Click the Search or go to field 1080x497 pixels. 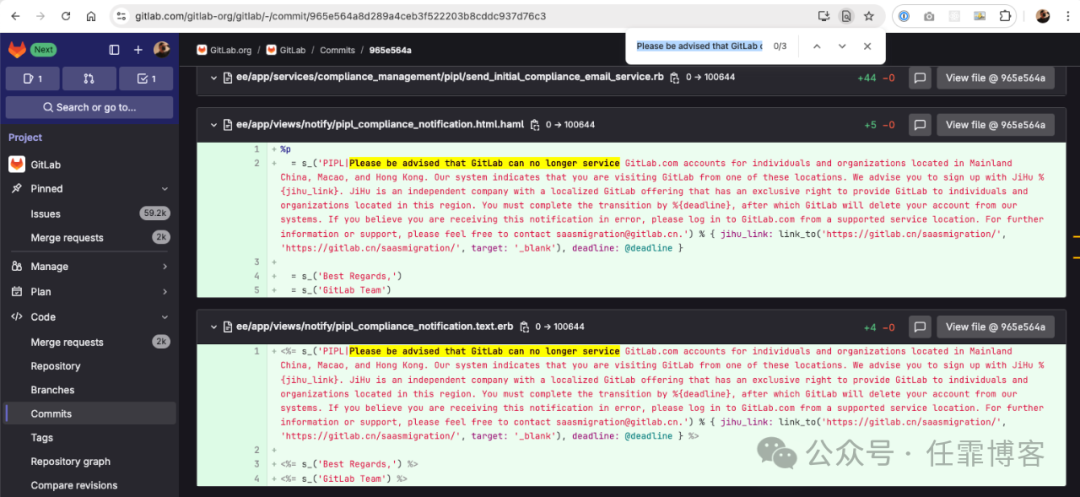[x=90, y=107]
